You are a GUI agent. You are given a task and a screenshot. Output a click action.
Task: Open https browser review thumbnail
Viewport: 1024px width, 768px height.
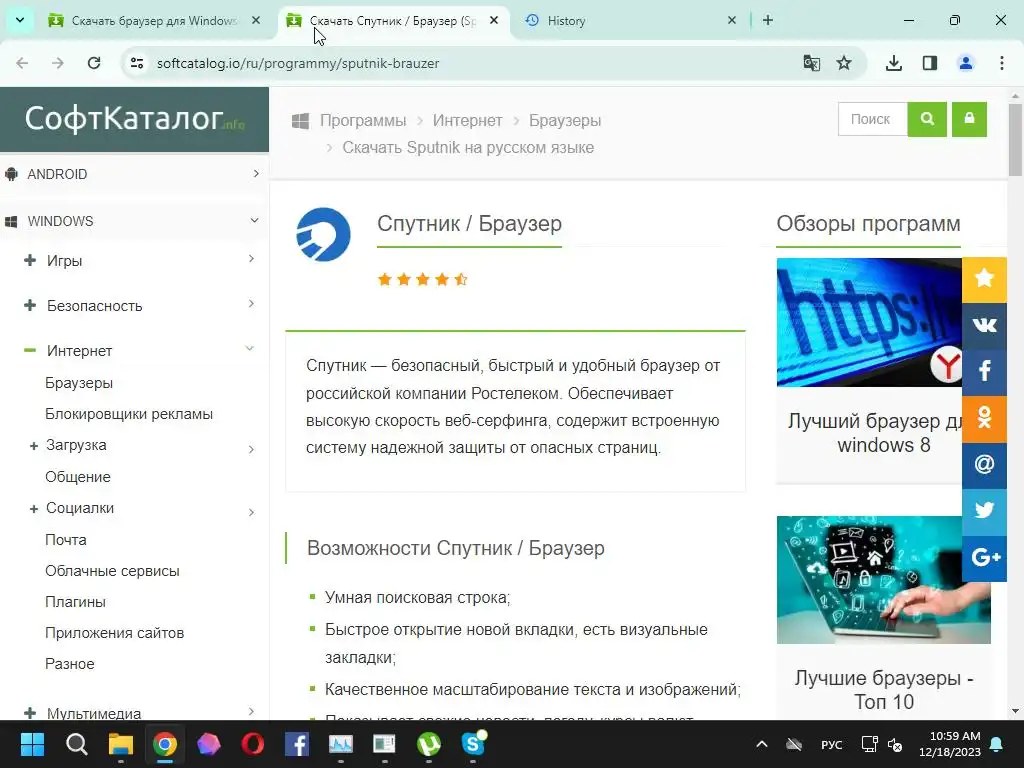click(869, 322)
